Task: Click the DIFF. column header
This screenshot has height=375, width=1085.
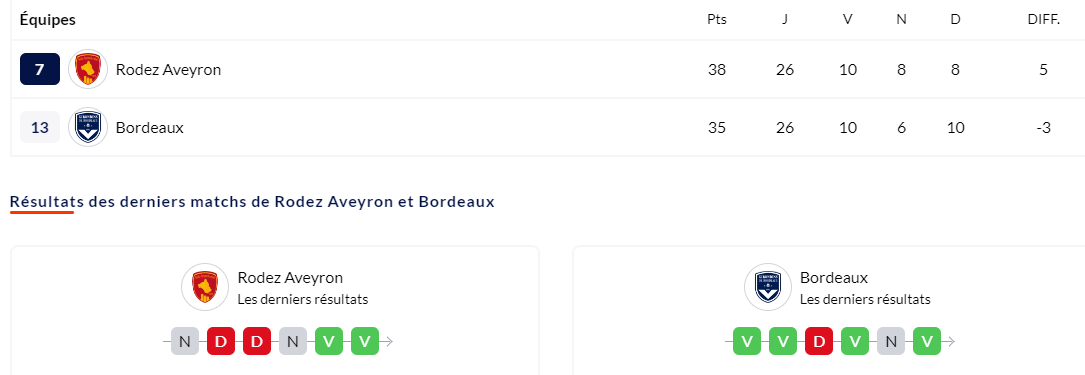Action: tap(1044, 20)
